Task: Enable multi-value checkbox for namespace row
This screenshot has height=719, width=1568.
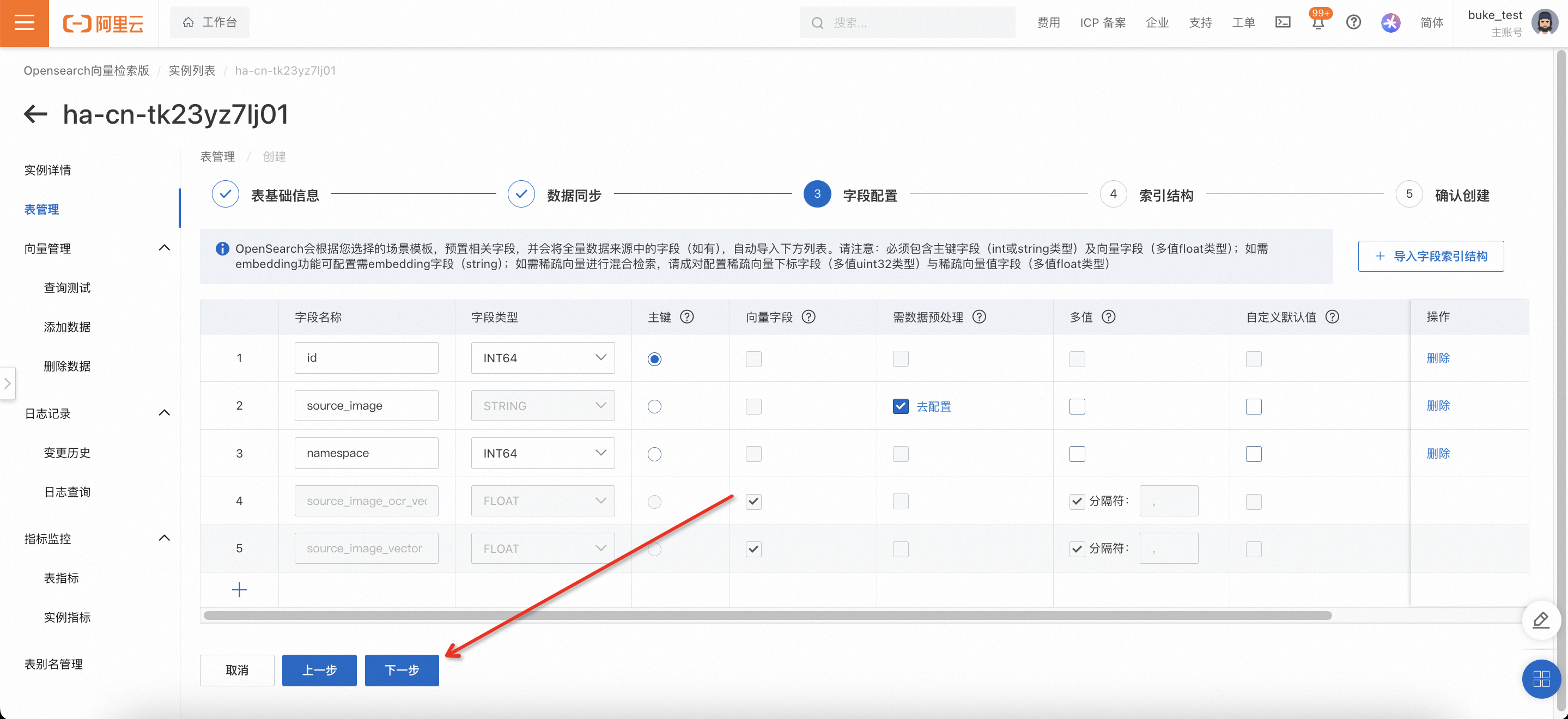Action: pyautogui.click(x=1077, y=454)
